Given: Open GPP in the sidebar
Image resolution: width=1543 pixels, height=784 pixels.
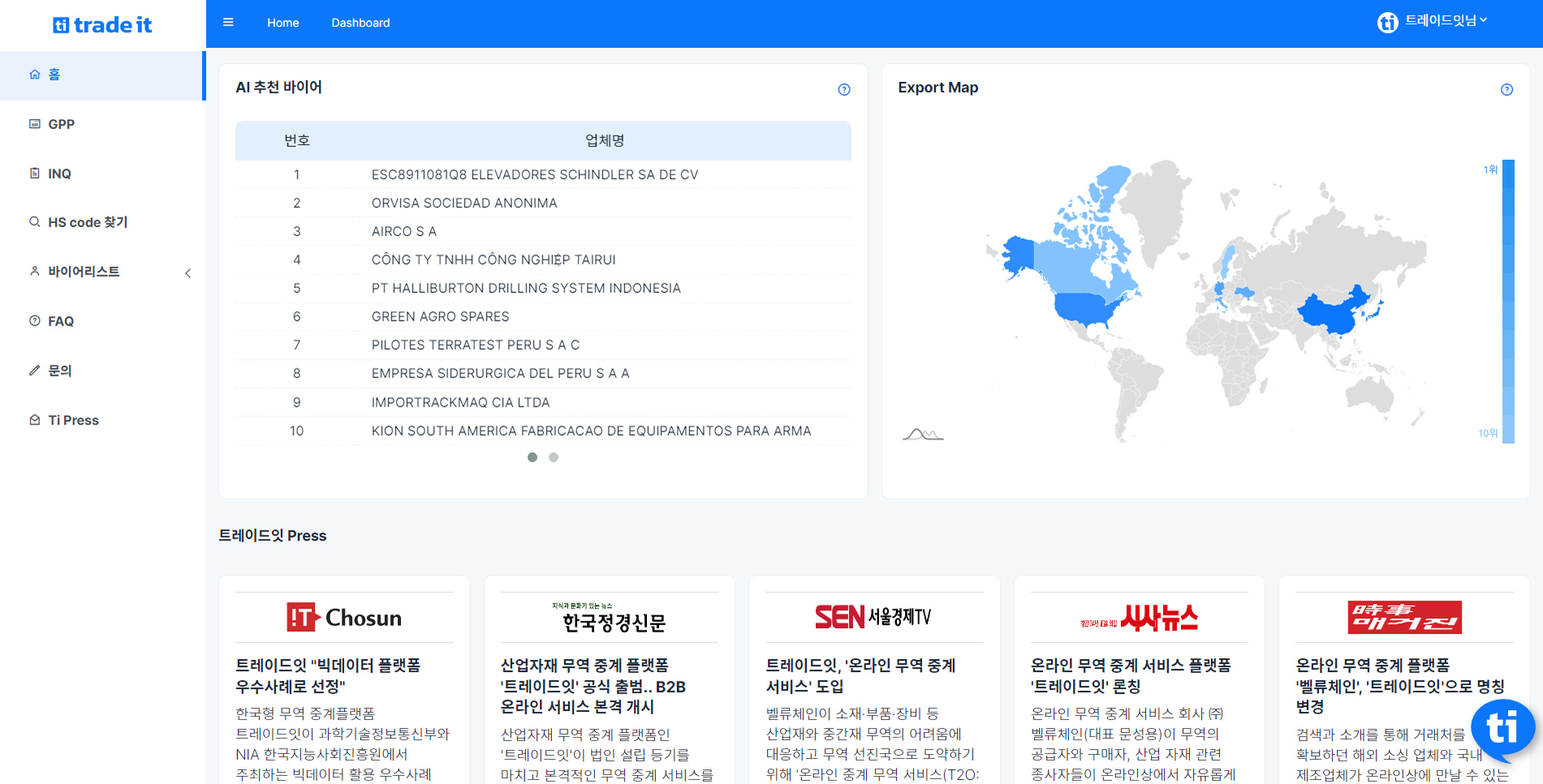Looking at the screenshot, I should 61,124.
